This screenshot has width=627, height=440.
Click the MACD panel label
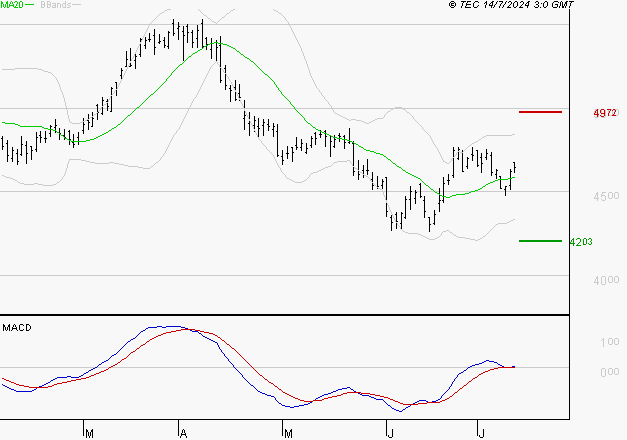pyautogui.click(x=17, y=328)
